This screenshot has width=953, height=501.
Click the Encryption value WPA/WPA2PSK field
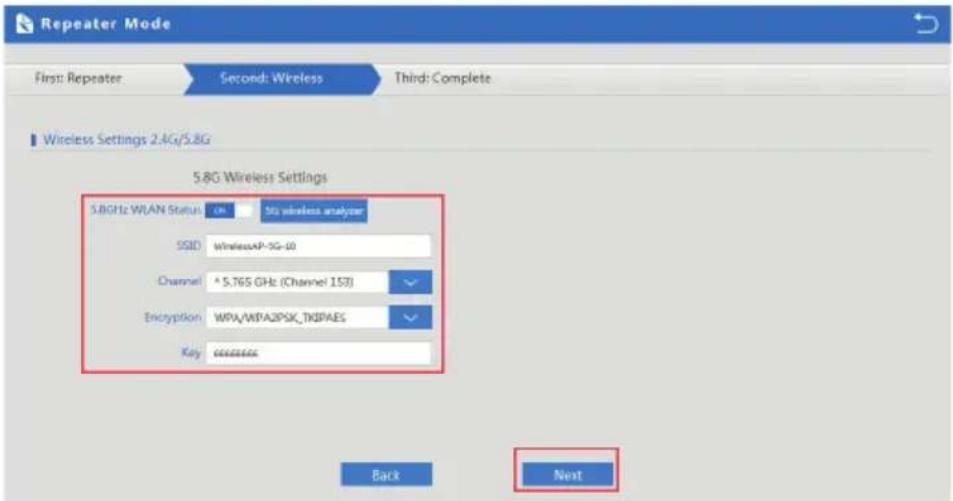(x=297, y=317)
